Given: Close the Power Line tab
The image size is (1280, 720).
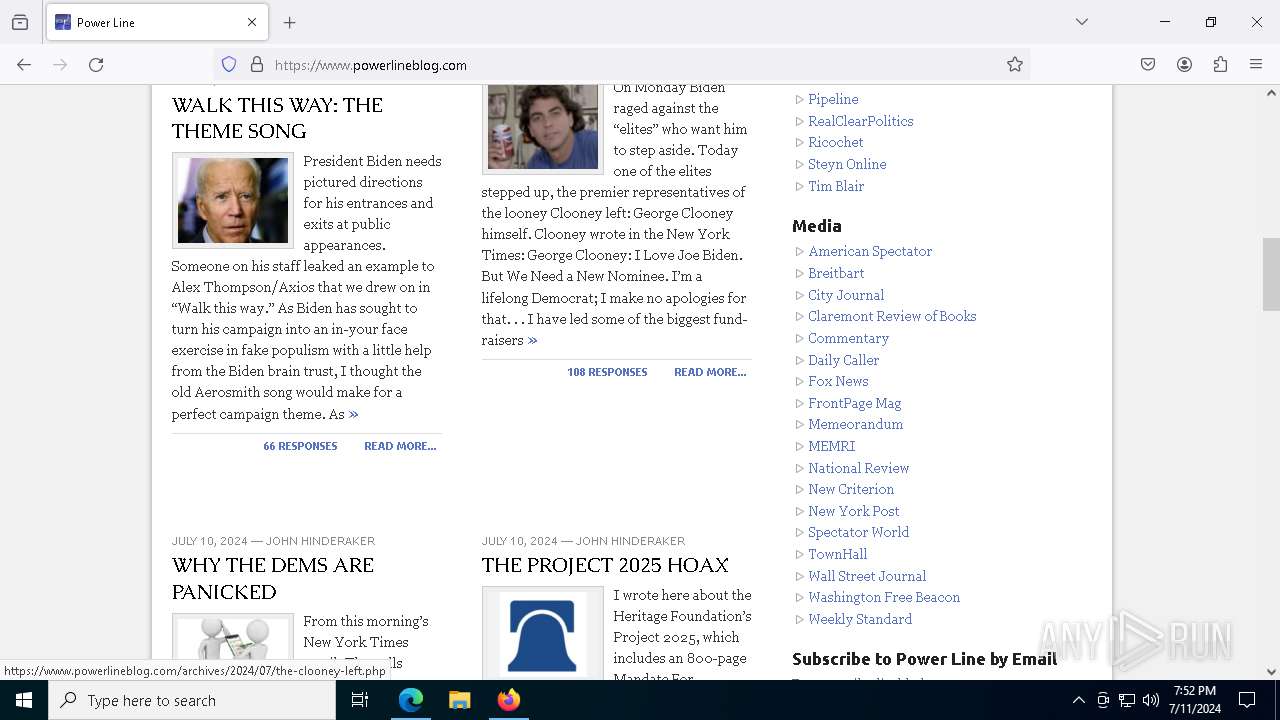Looking at the screenshot, I should click(x=252, y=22).
